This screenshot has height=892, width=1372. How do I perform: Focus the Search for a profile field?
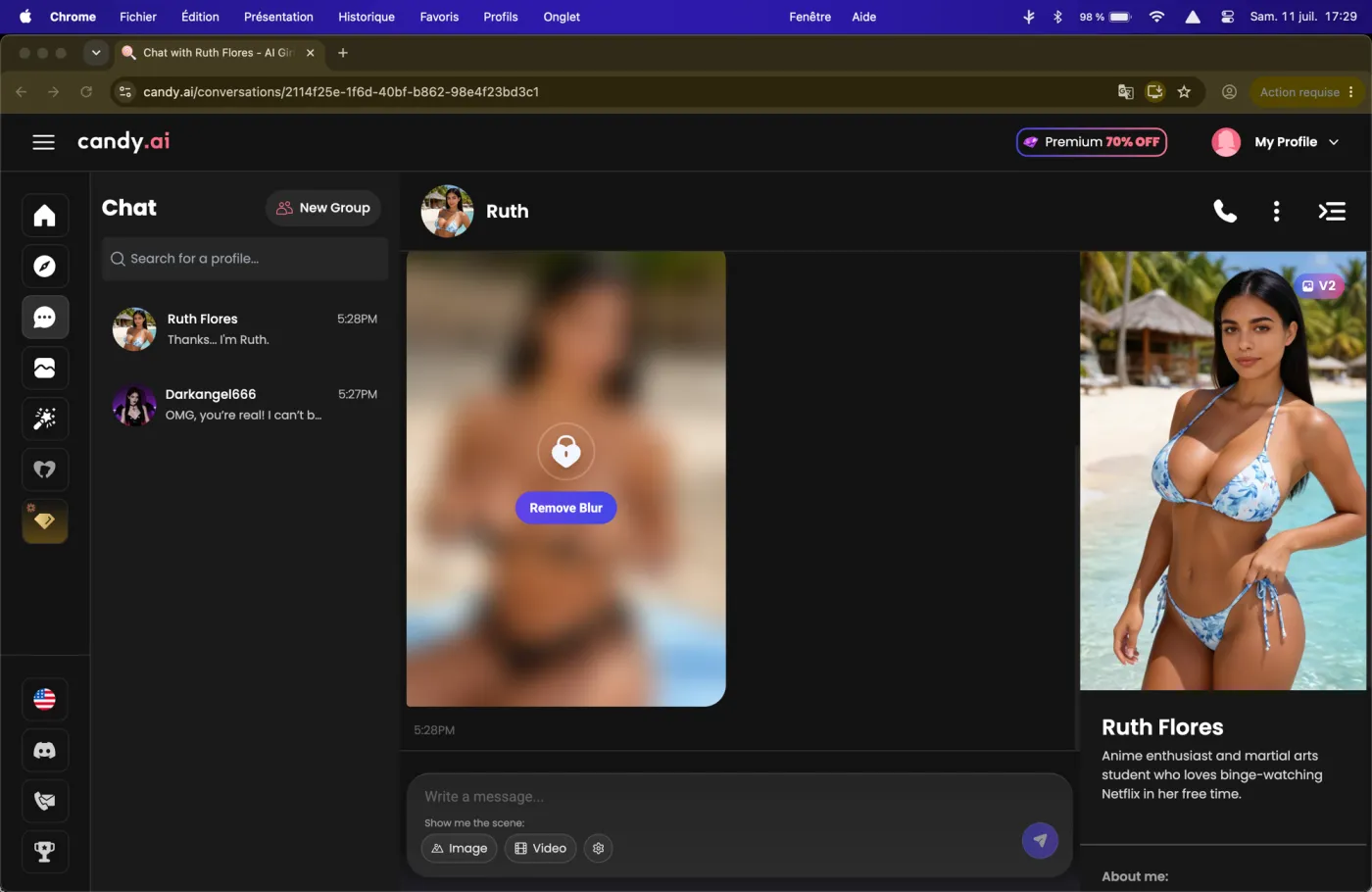coord(245,259)
